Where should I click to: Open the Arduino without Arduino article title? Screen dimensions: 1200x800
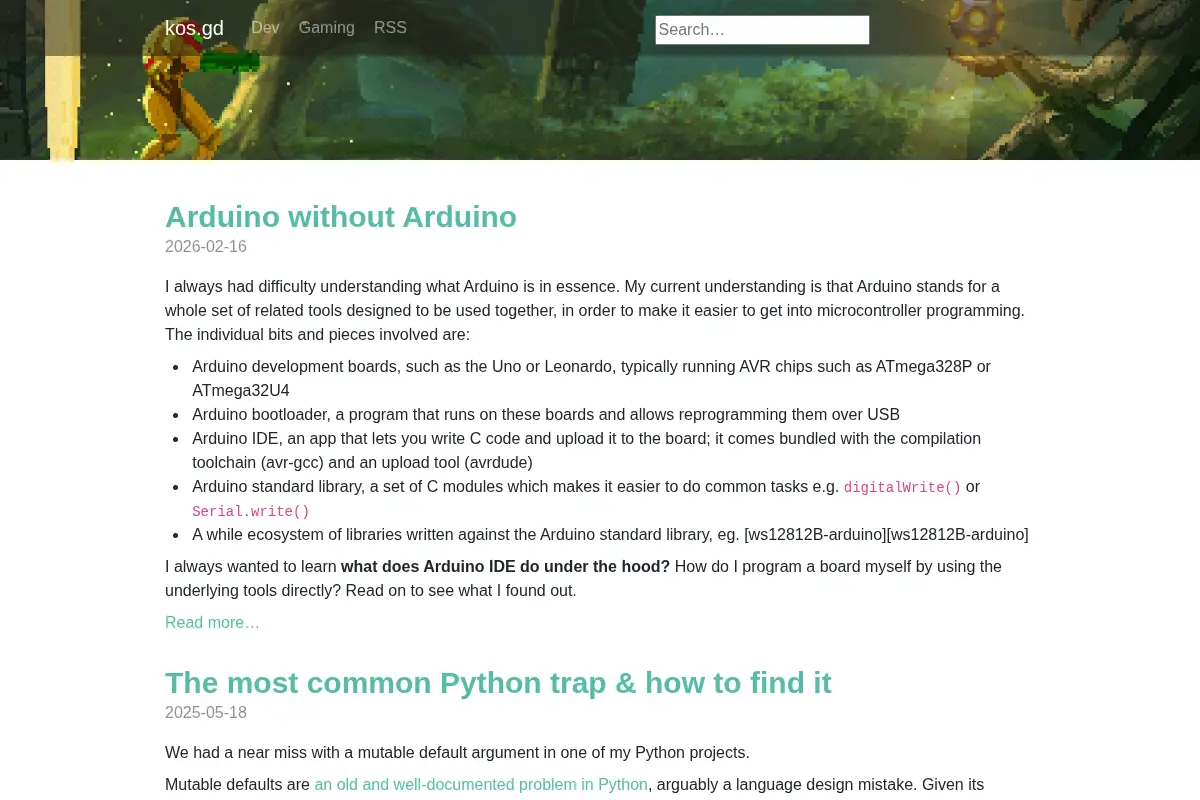tap(341, 217)
